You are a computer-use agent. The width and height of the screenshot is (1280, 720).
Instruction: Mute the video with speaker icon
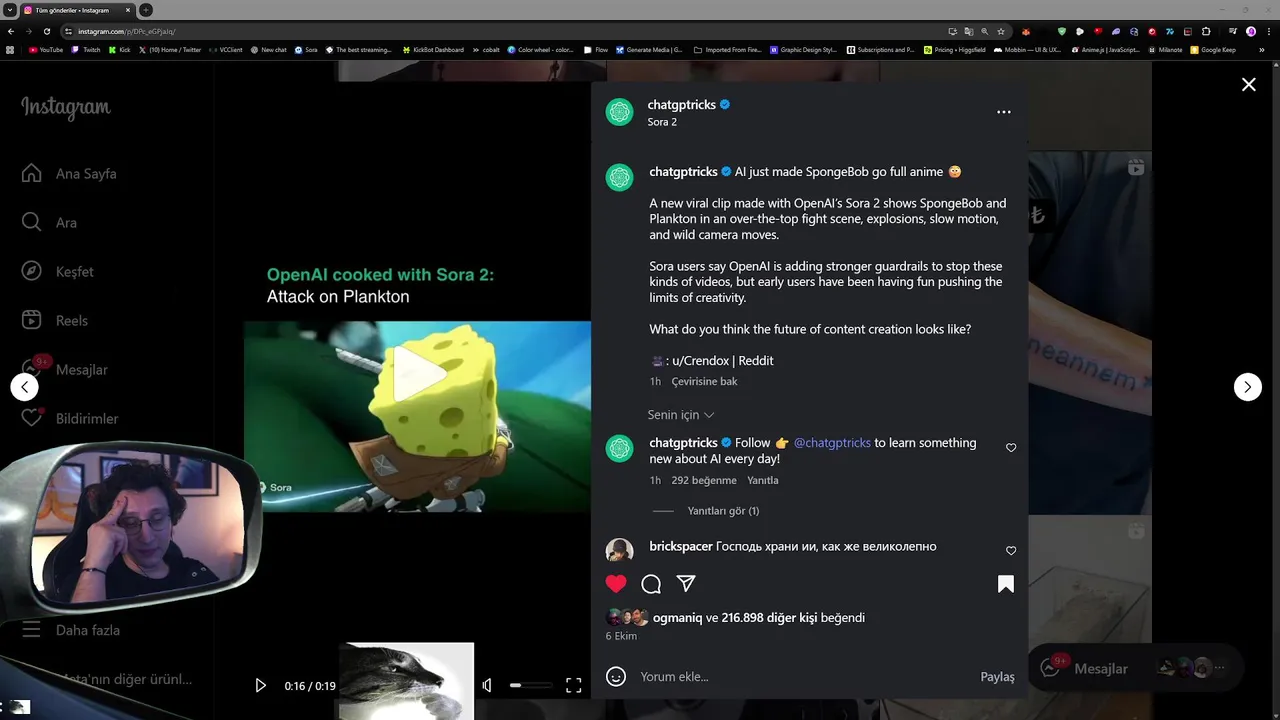click(x=487, y=685)
